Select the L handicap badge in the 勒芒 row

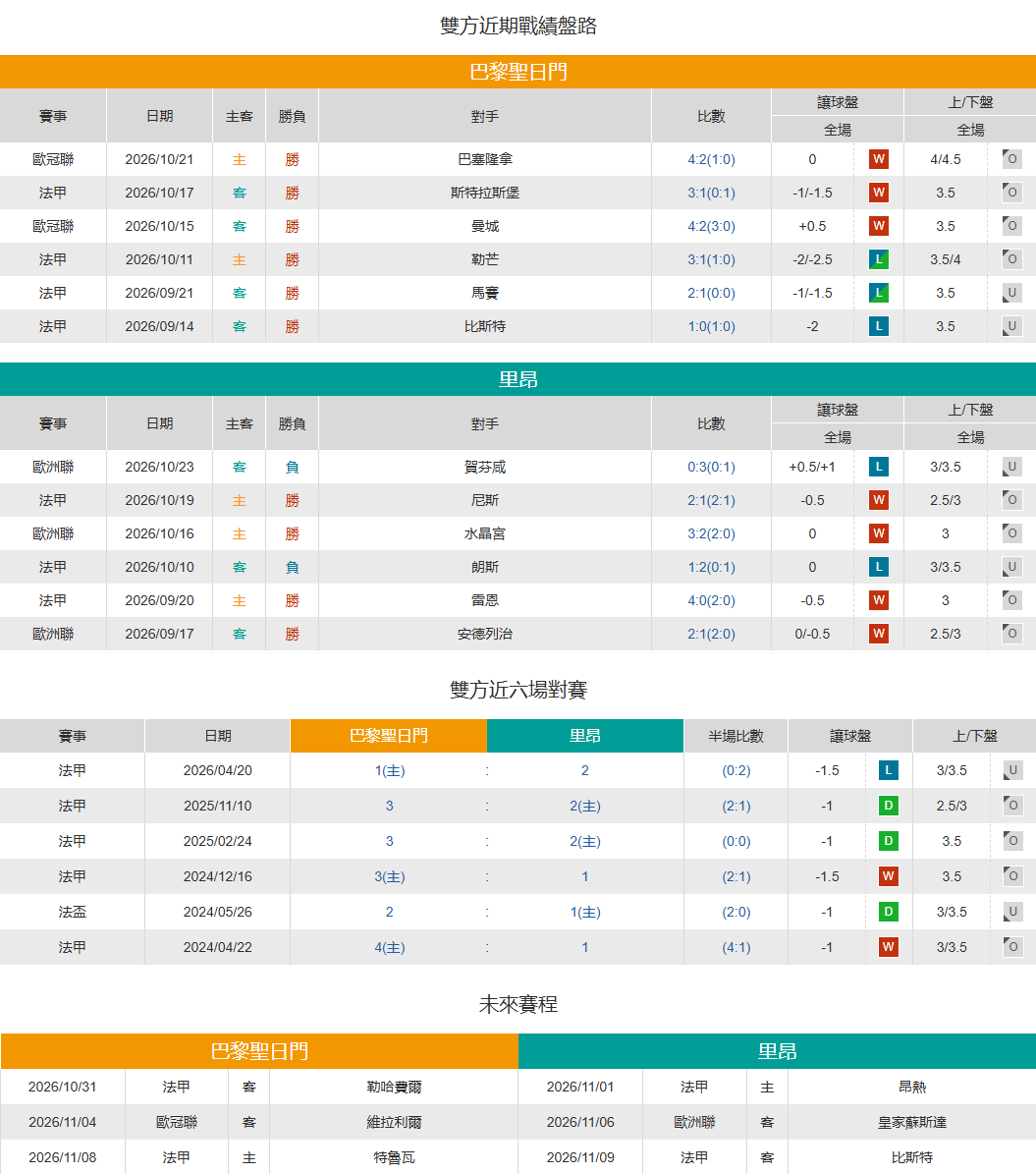pos(879,259)
